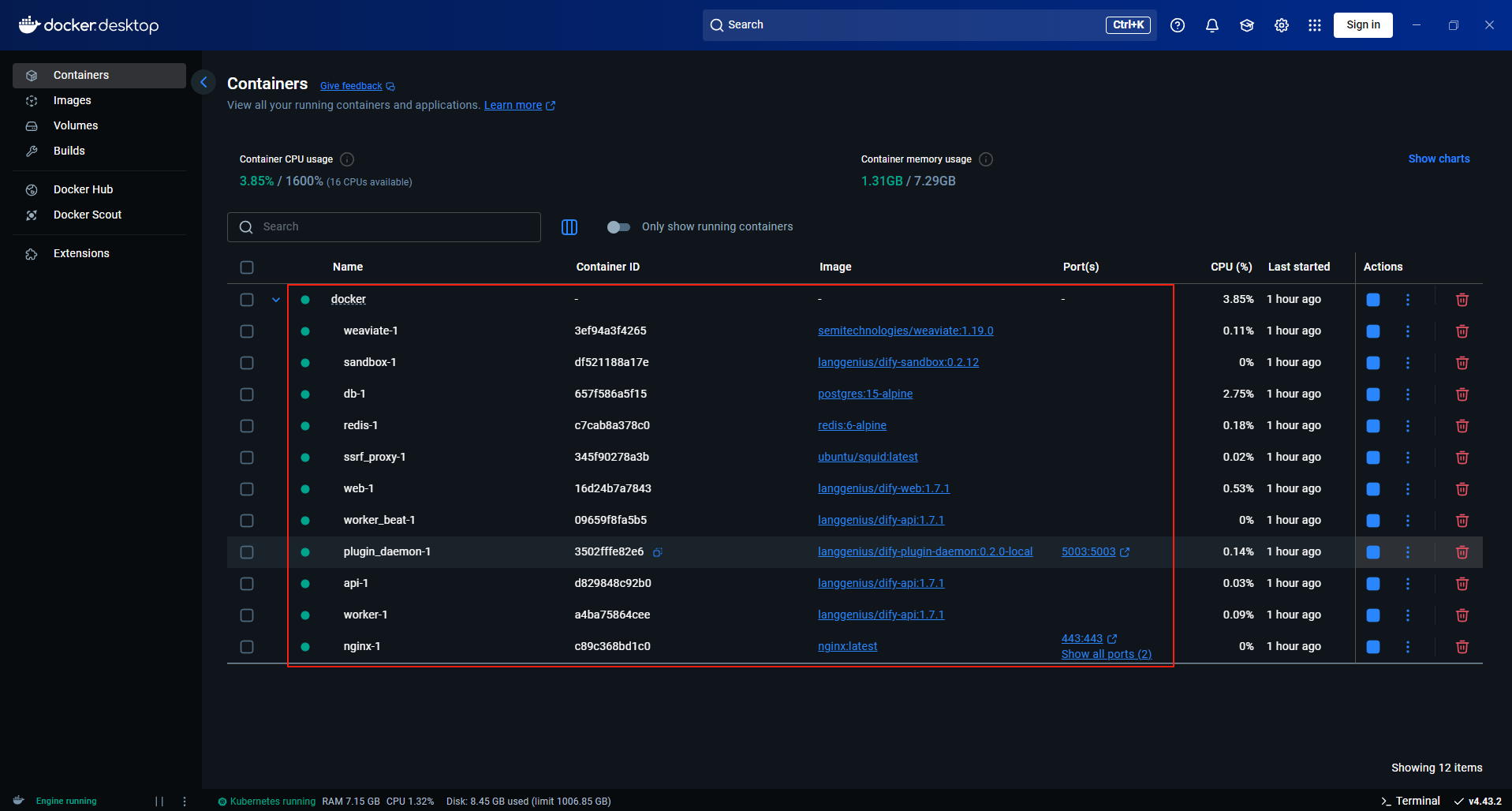
Task: Copy plugin_daemon-1 container ID
Action: click(x=658, y=552)
